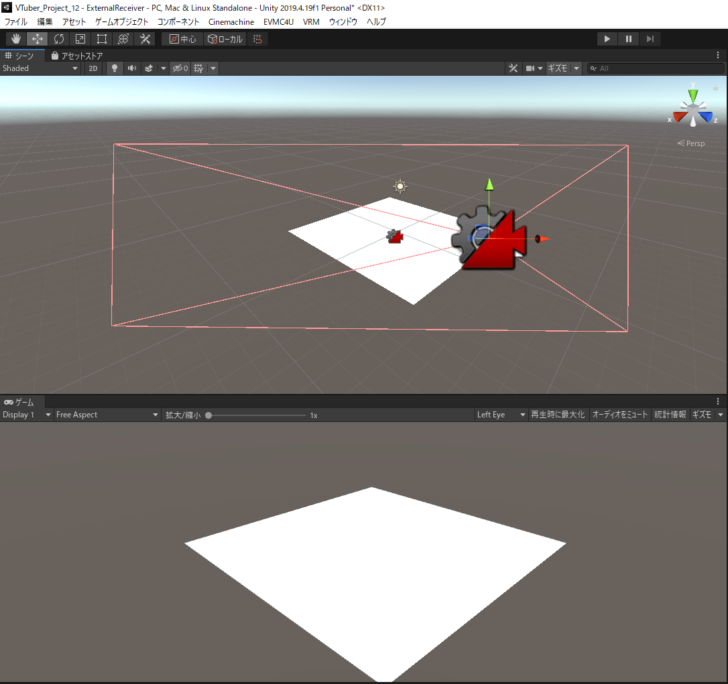
Task: Toggle 2D view mode in the scene
Action: [93, 69]
